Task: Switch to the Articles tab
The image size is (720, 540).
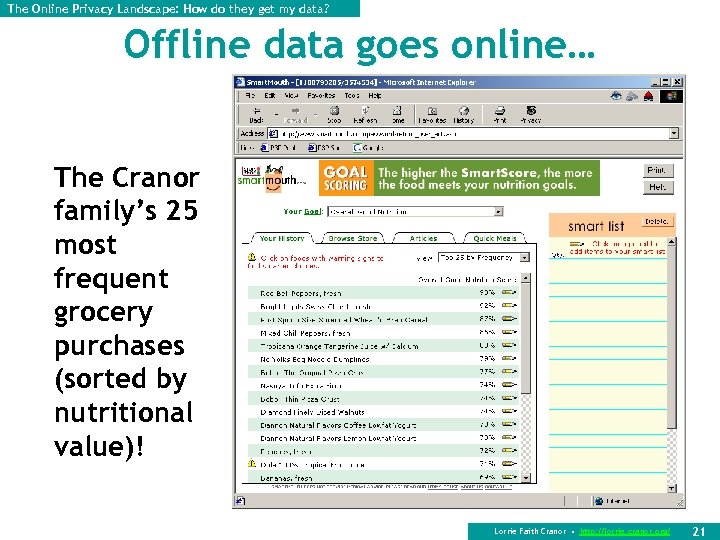Action: pos(423,238)
